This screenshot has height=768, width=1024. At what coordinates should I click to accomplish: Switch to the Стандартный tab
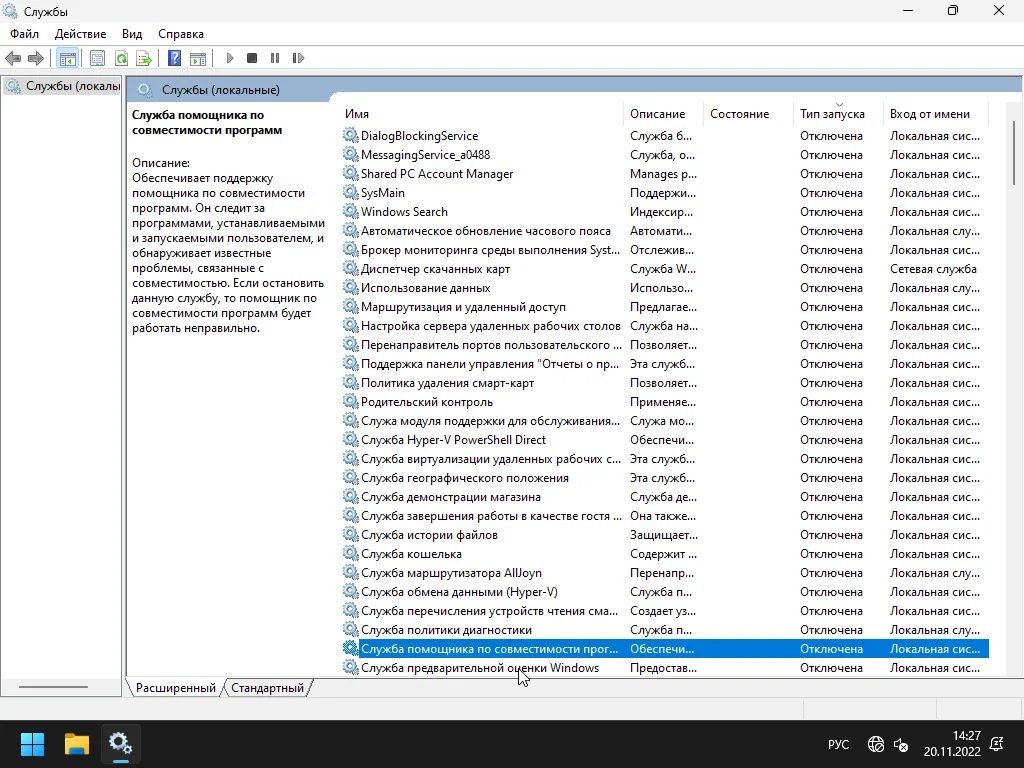(267, 688)
